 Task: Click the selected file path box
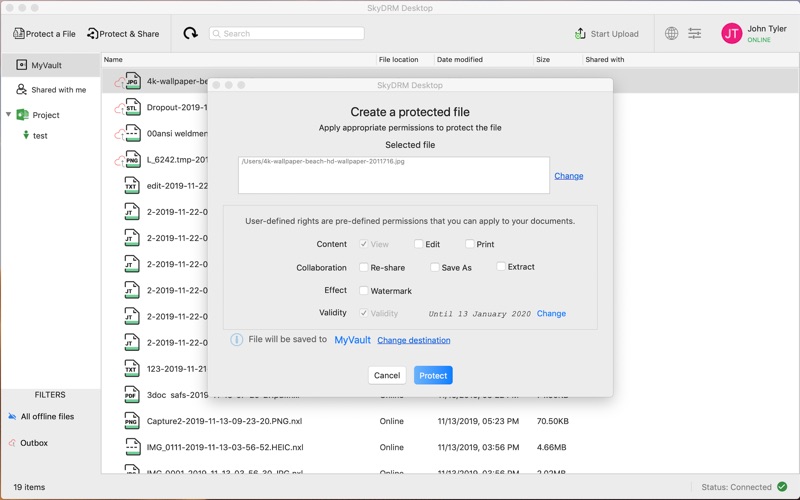[x=394, y=175]
